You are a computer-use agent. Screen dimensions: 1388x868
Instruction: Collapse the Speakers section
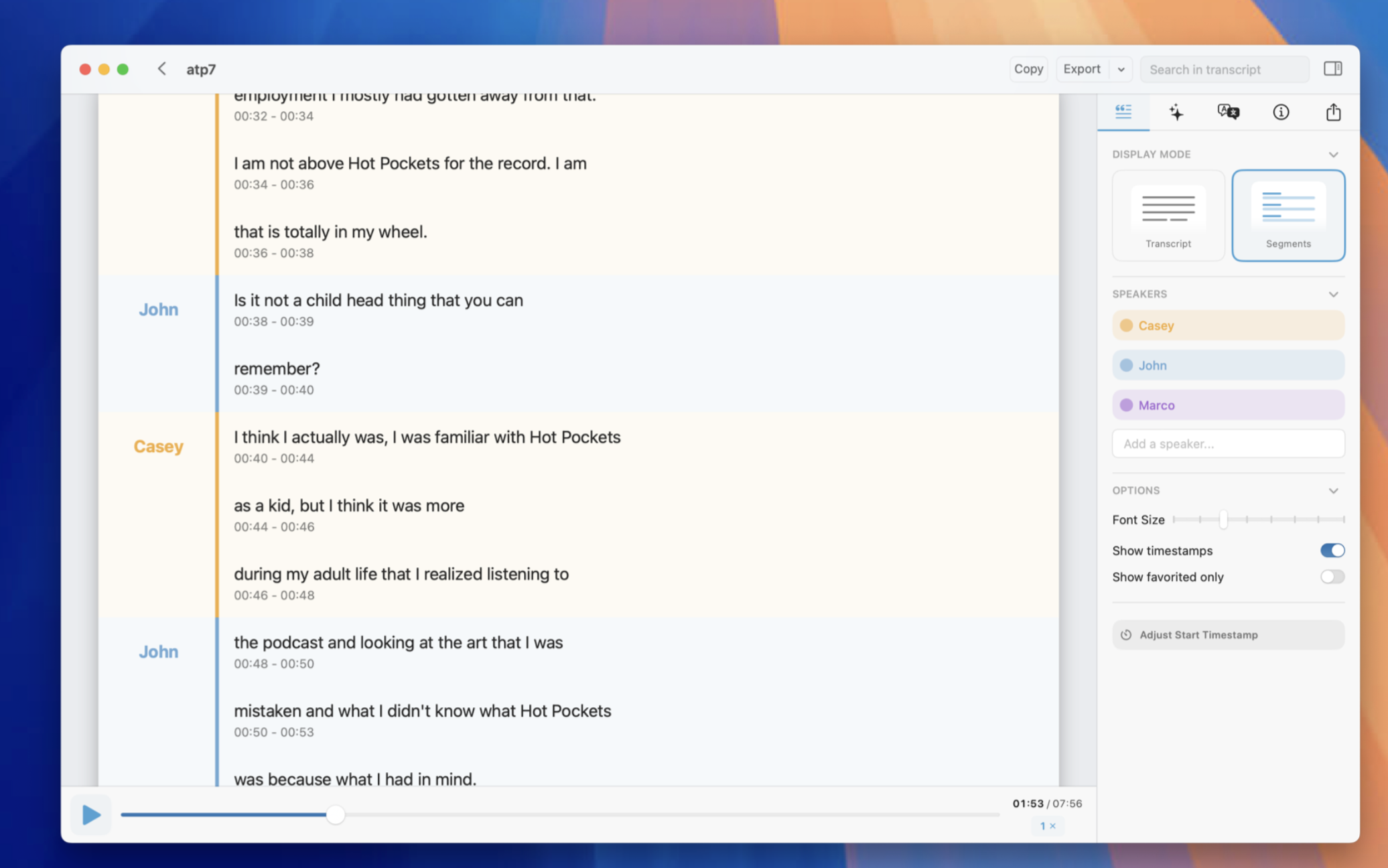click(x=1333, y=295)
